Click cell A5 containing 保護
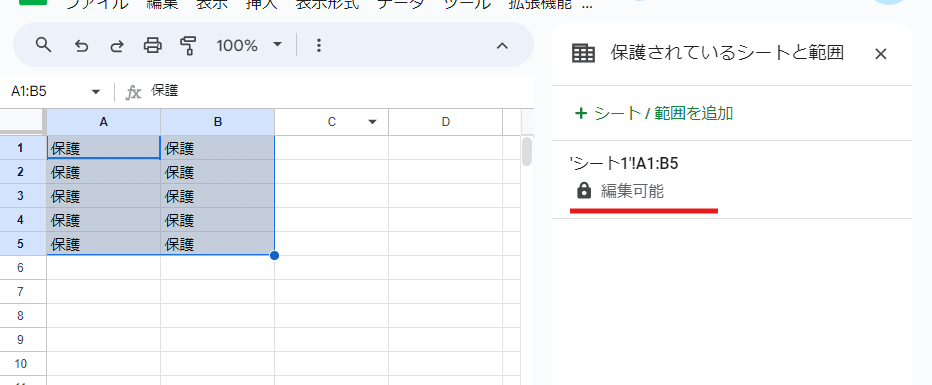Image resolution: width=932 pixels, height=385 pixels. tap(103, 244)
